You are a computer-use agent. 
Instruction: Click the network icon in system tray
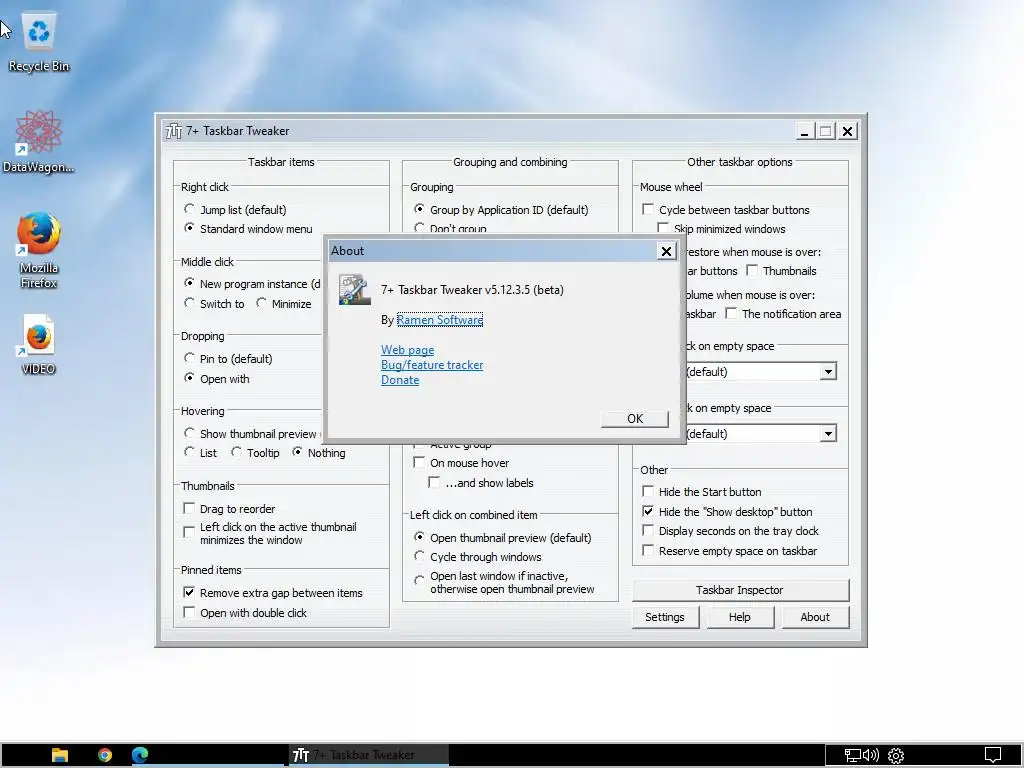point(852,756)
